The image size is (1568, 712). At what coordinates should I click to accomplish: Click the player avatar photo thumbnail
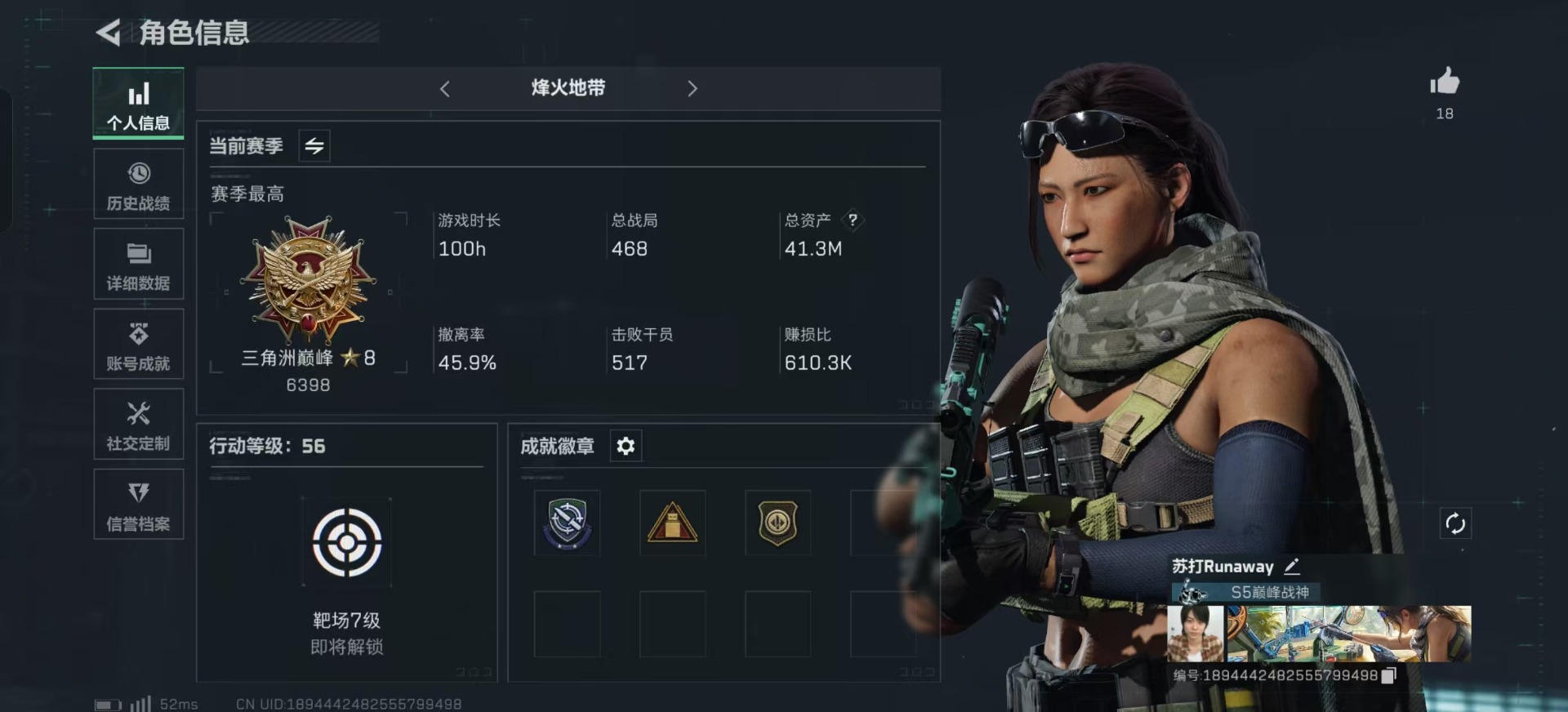(1196, 634)
